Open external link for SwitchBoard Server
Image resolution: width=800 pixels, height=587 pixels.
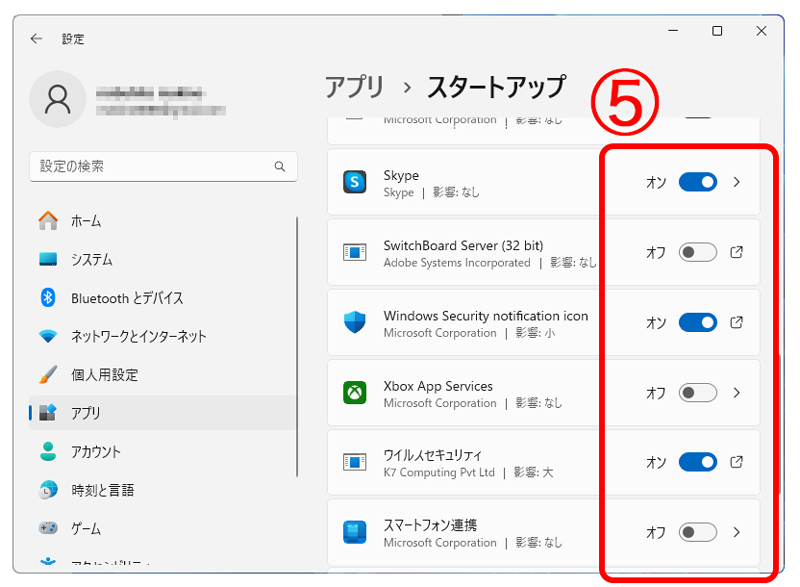click(737, 253)
